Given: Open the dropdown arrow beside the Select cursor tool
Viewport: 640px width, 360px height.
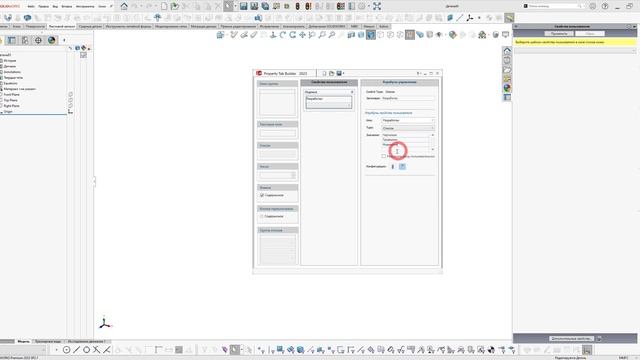Looking at the screenshot, I should coord(235,6).
